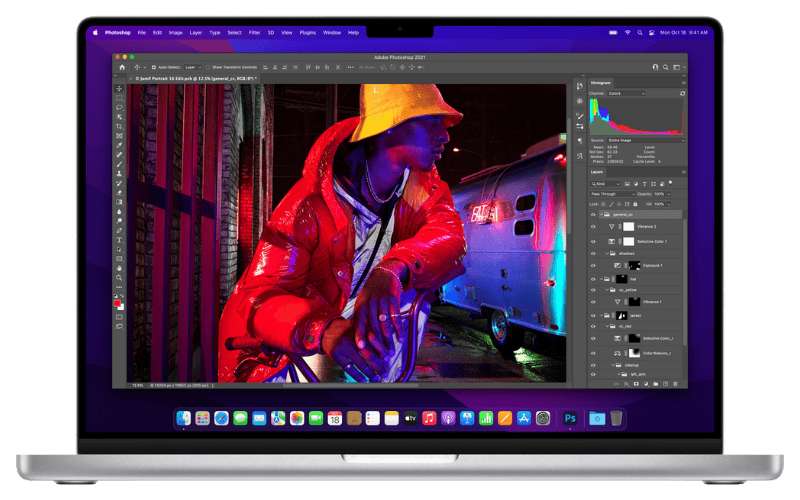
Task: Select the Clone Stamp tool
Action: pos(119,173)
